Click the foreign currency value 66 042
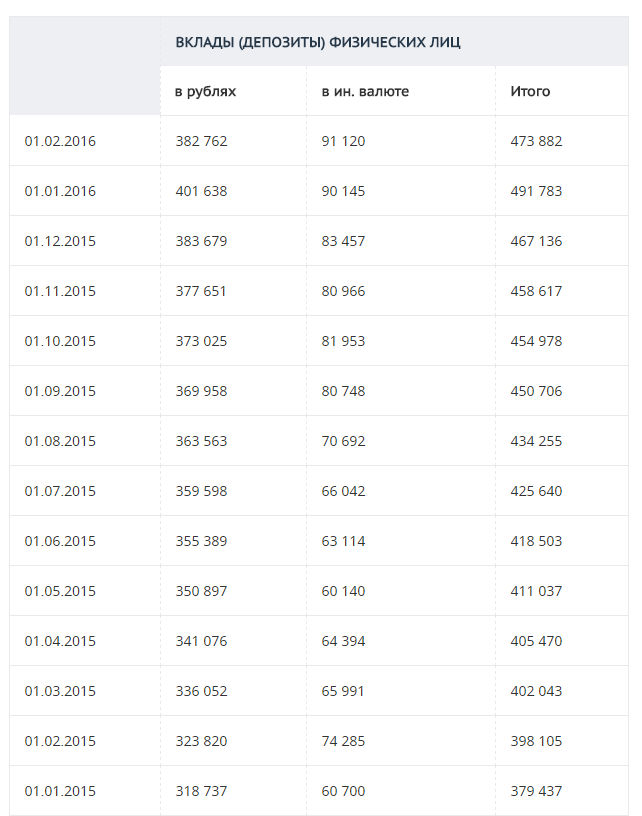The width and height of the screenshot is (642, 816). click(x=343, y=491)
